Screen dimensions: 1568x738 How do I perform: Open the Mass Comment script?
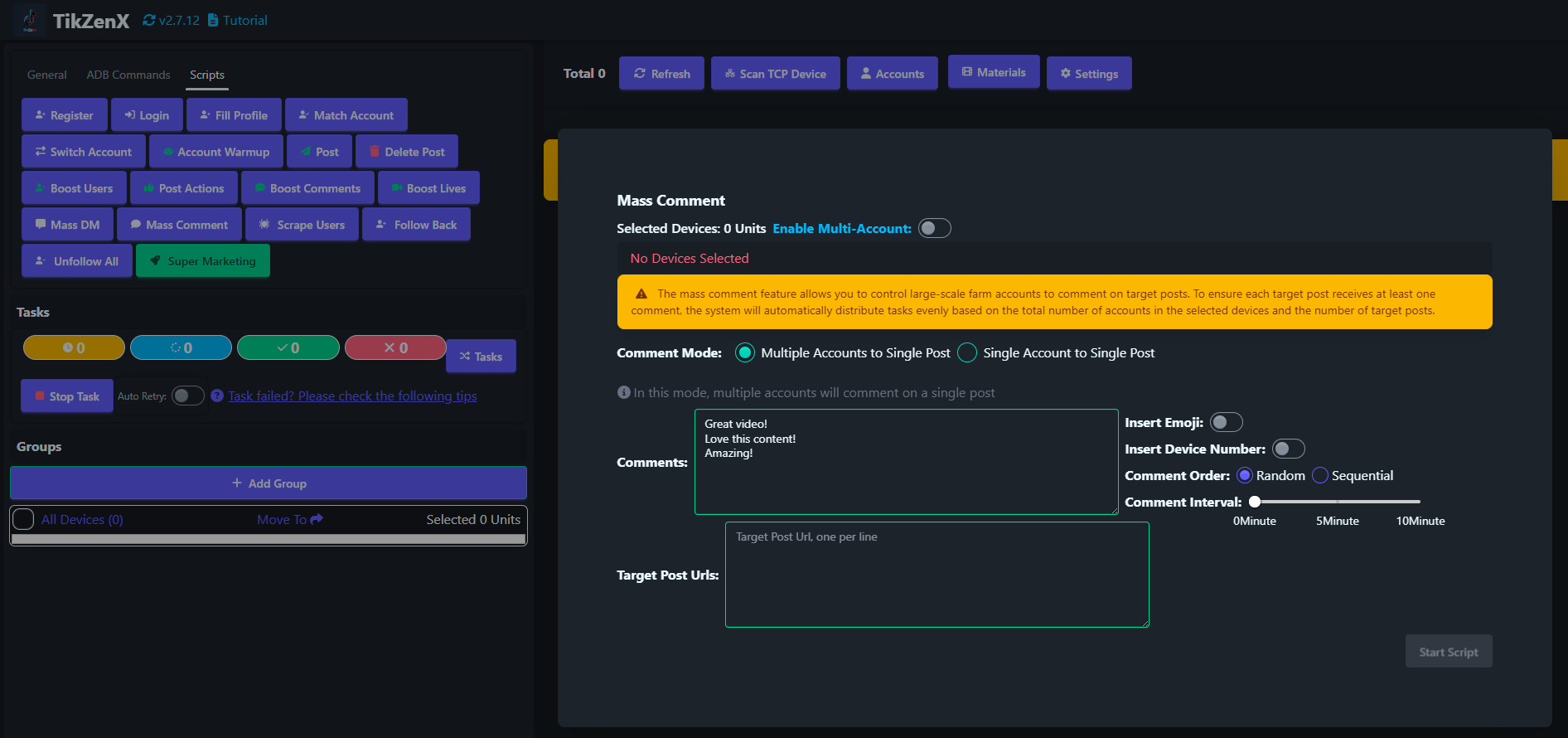click(179, 225)
